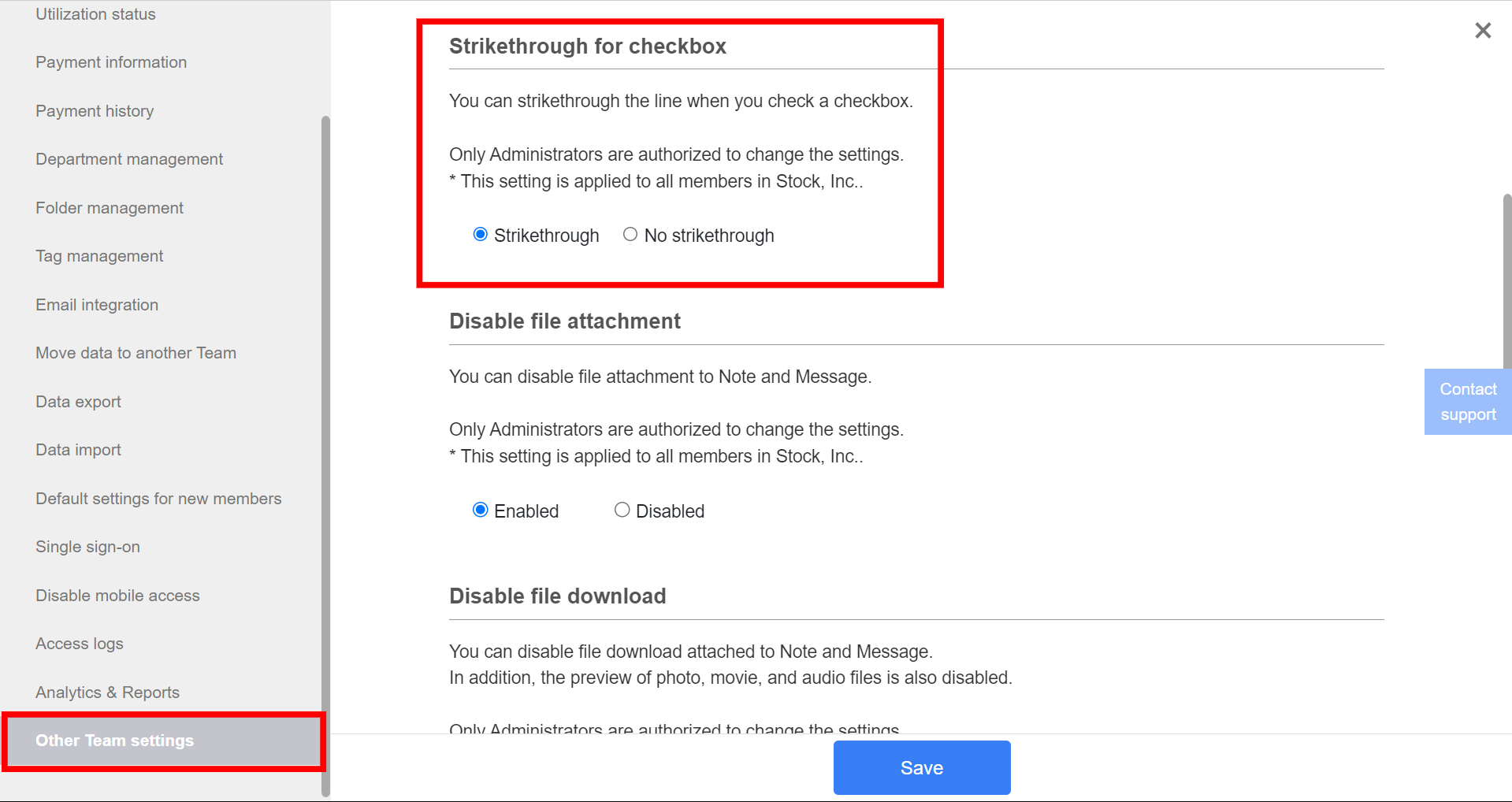Open Data export settings

coord(78,402)
